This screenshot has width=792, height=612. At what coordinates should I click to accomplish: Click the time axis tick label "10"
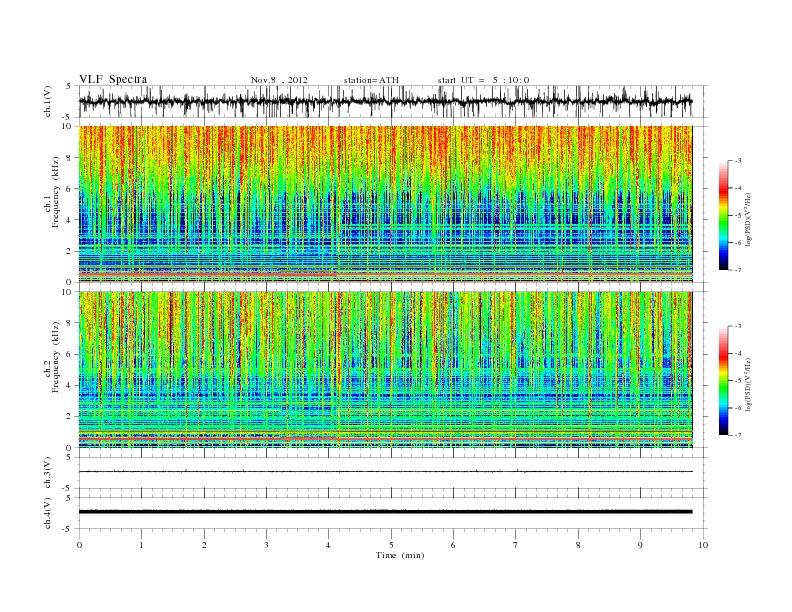(x=703, y=545)
